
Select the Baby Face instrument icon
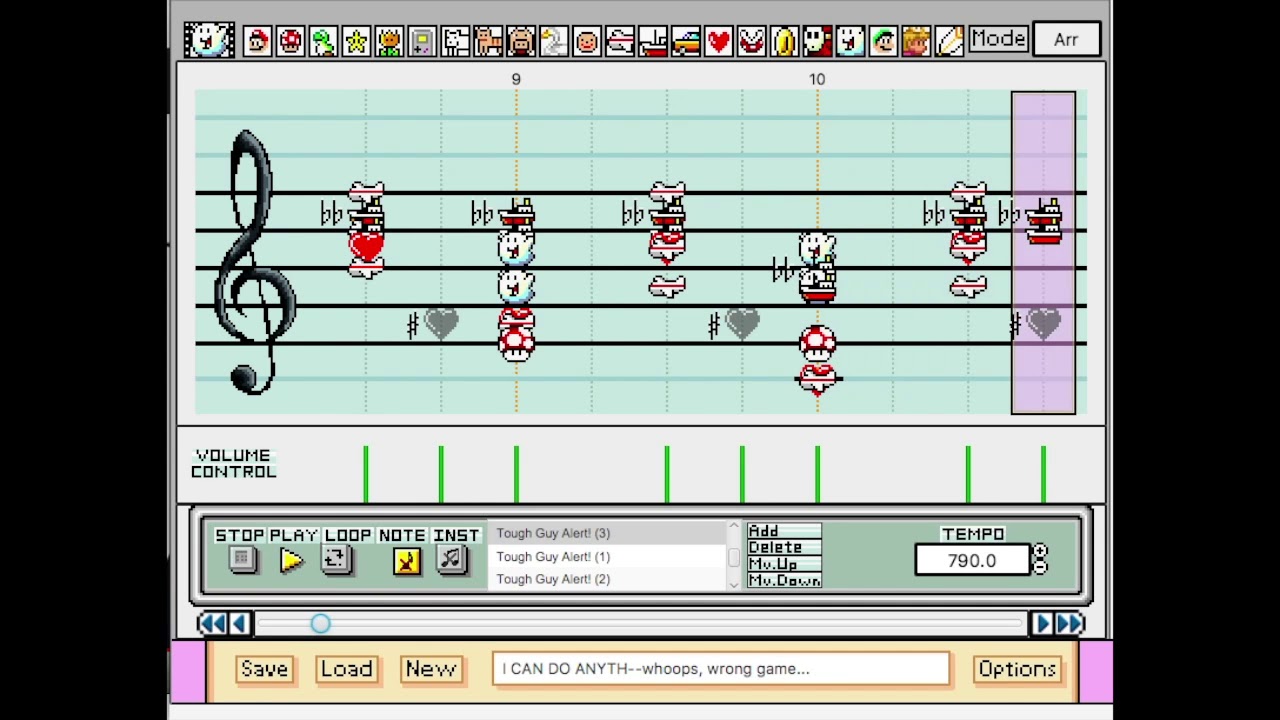pyautogui.click(x=587, y=41)
